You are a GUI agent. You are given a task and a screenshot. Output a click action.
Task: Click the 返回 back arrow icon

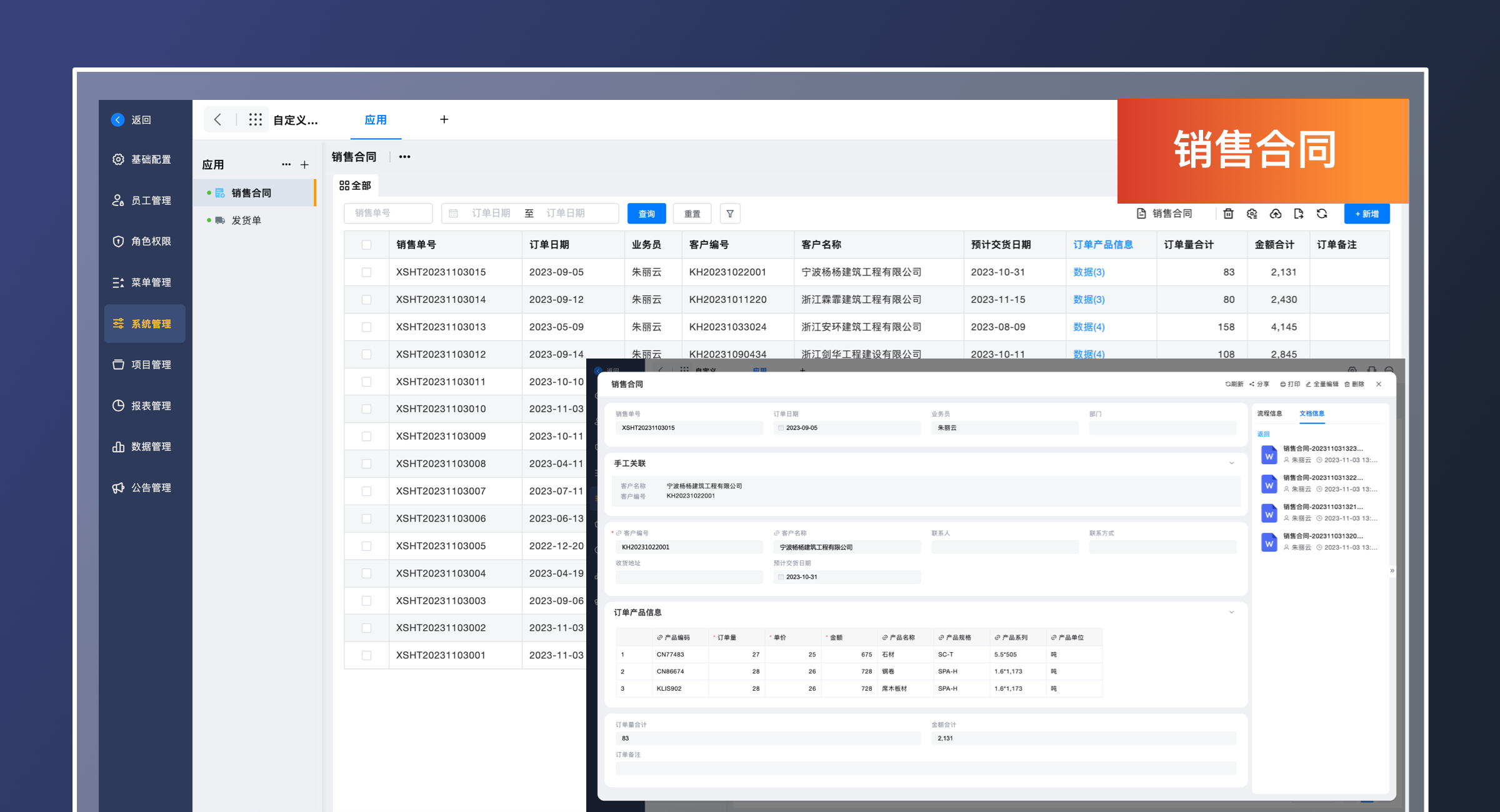(x=117, y=119)
